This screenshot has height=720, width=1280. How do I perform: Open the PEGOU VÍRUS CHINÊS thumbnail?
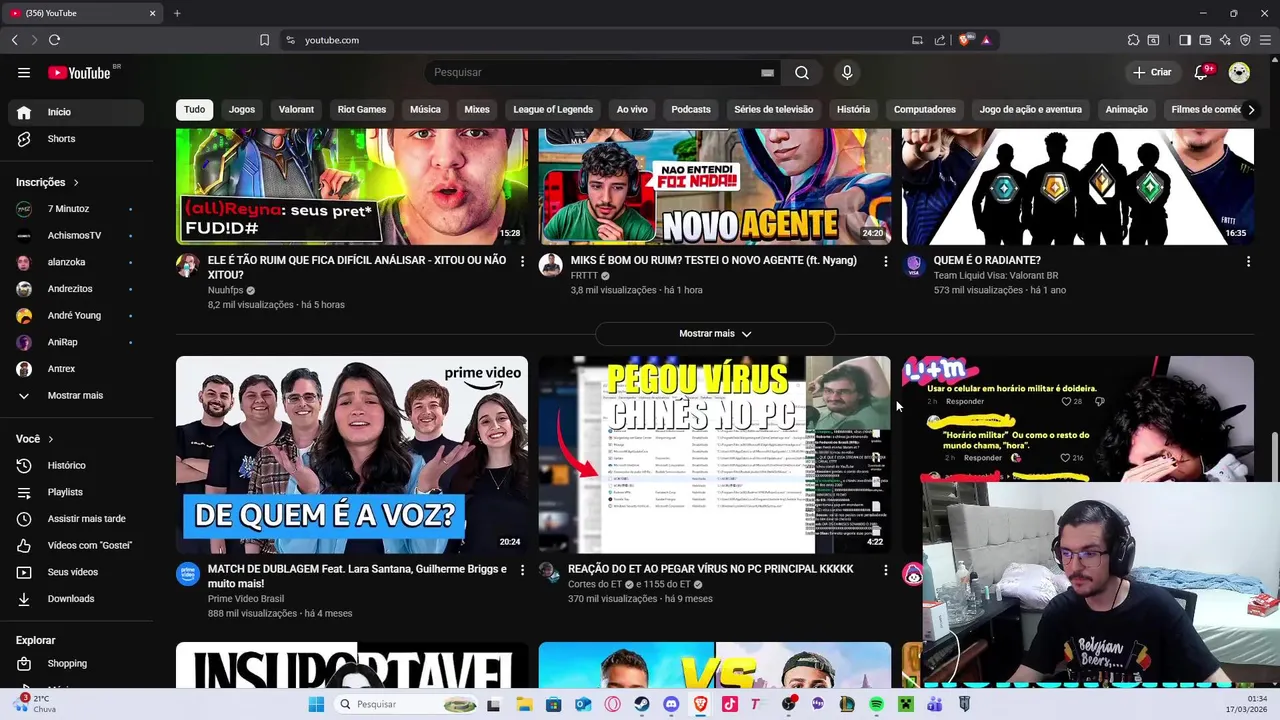[x=715, y=455]
